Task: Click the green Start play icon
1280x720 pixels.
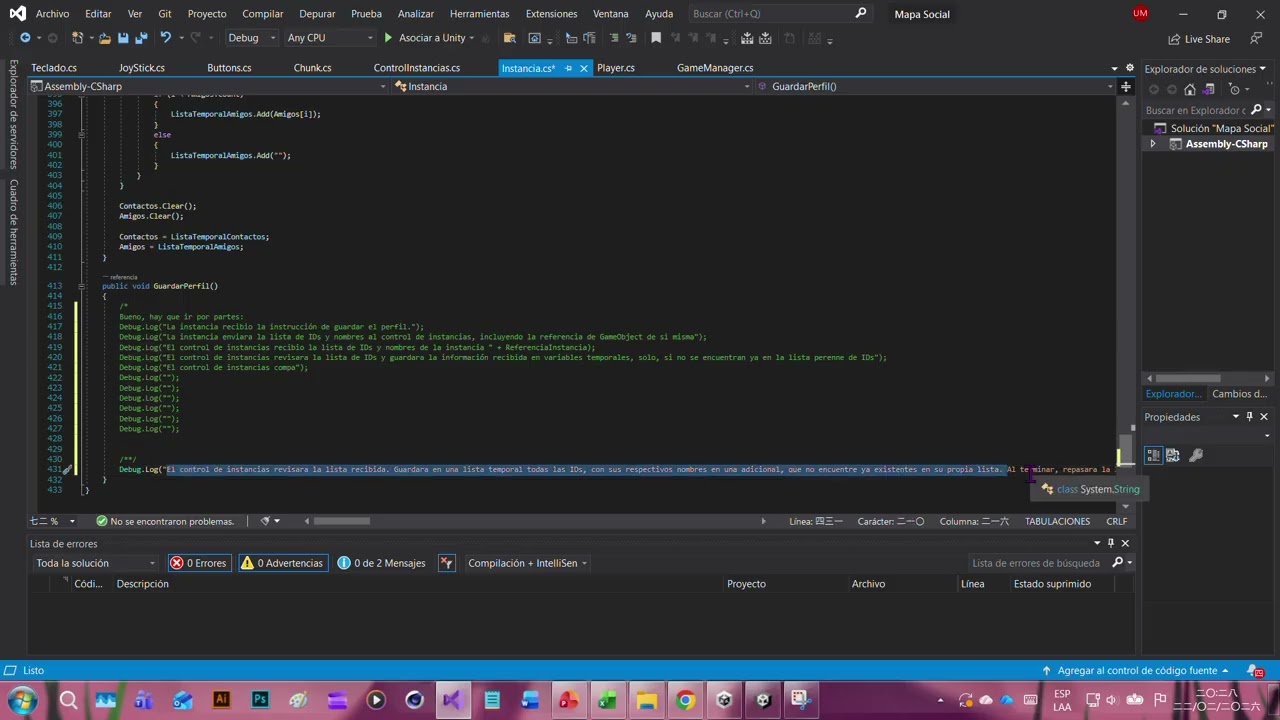Action: 388,38
